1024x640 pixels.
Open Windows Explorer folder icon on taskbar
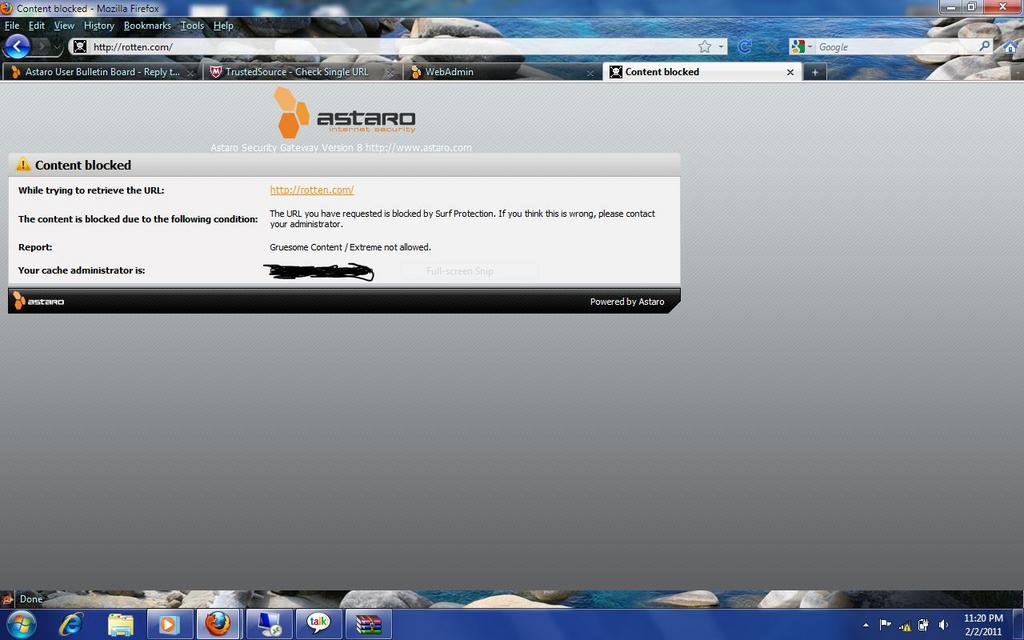(120, 625)
